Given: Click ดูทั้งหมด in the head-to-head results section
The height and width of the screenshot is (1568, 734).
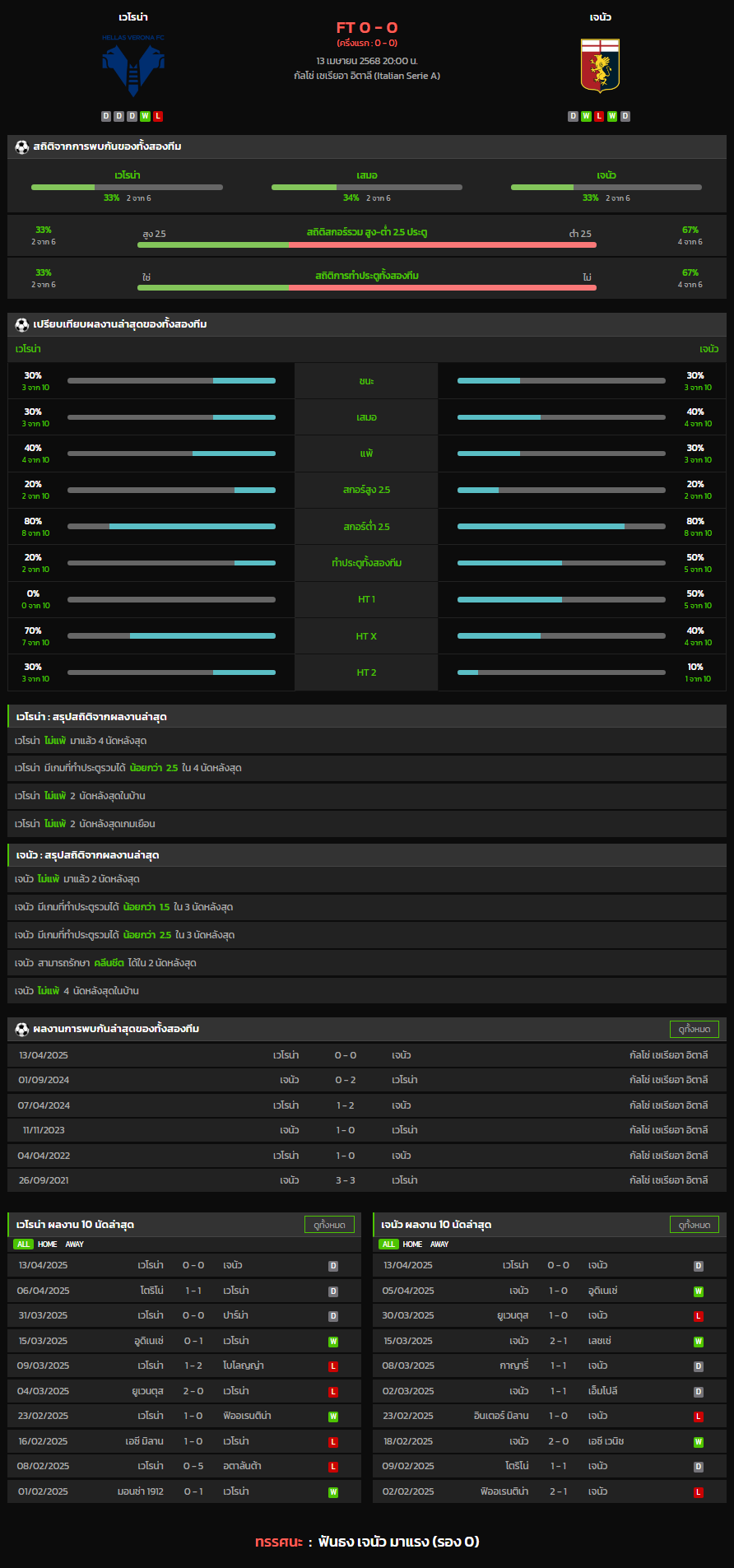Looking at the screenshot, I should click(695, 1029).
